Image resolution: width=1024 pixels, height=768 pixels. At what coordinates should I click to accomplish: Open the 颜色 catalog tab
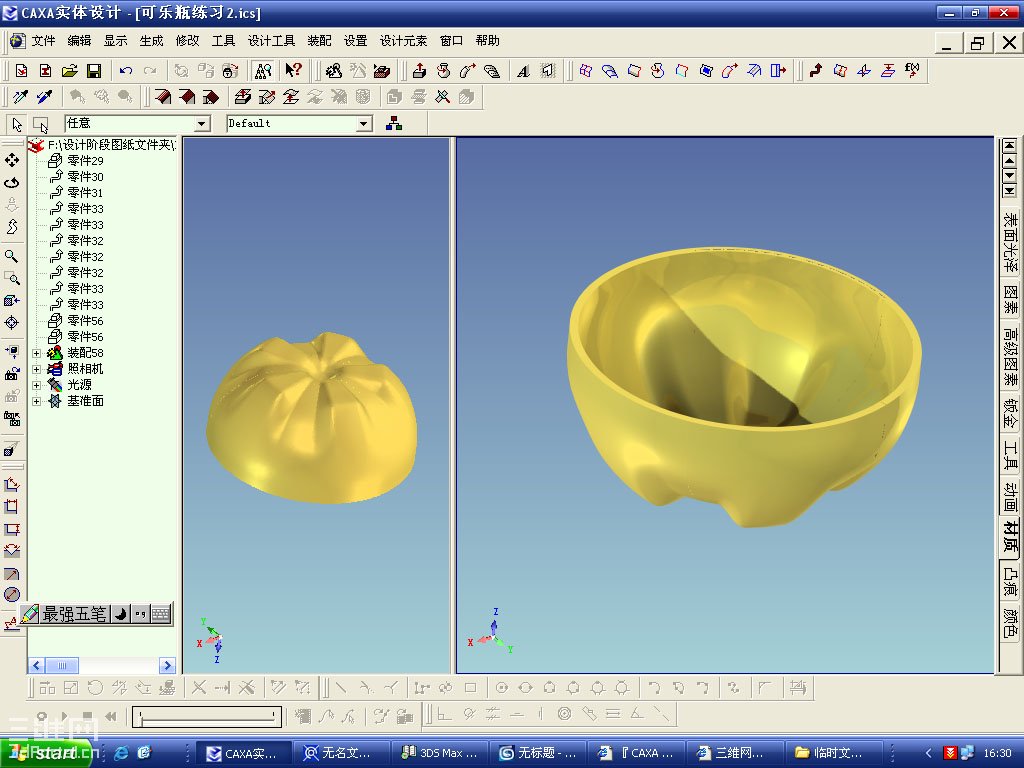coord(1010,622)
